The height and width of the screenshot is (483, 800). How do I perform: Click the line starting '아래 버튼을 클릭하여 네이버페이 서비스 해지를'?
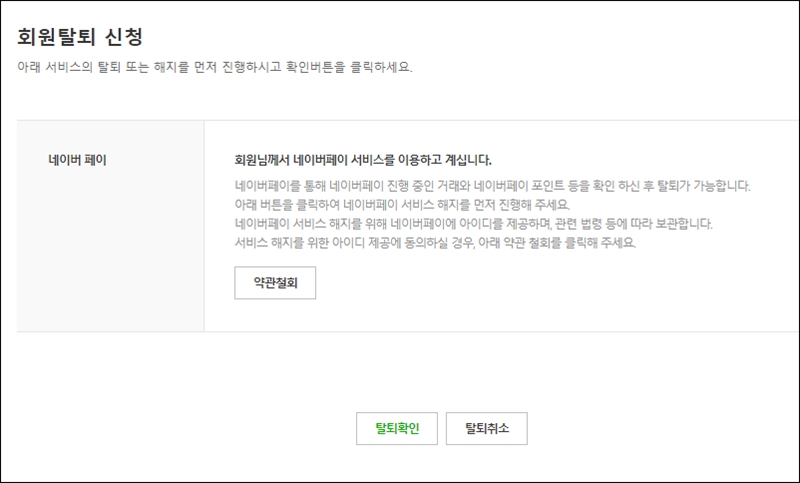coord(402,205)
